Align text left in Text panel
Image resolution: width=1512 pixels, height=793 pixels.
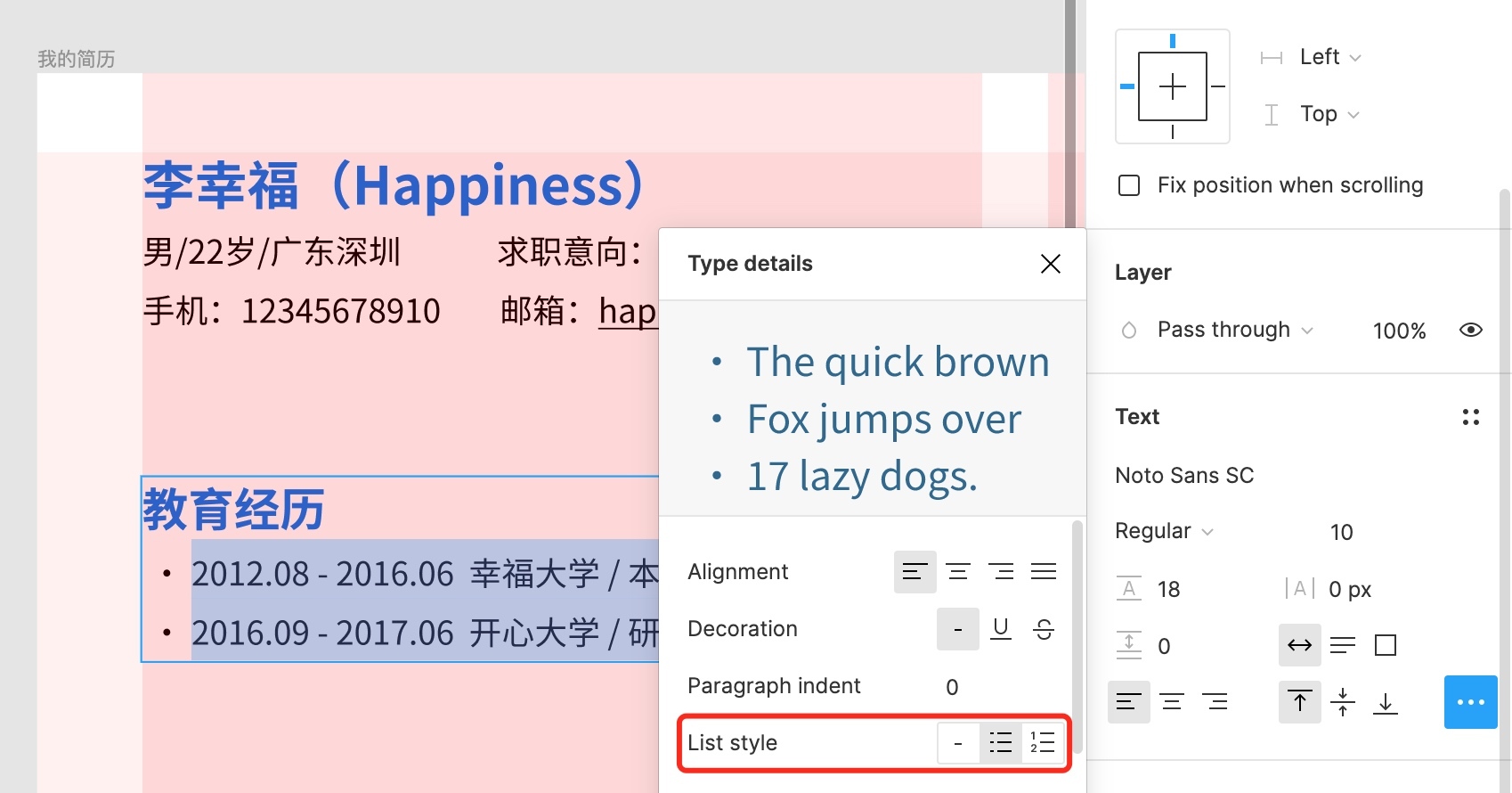[1129, 702]
